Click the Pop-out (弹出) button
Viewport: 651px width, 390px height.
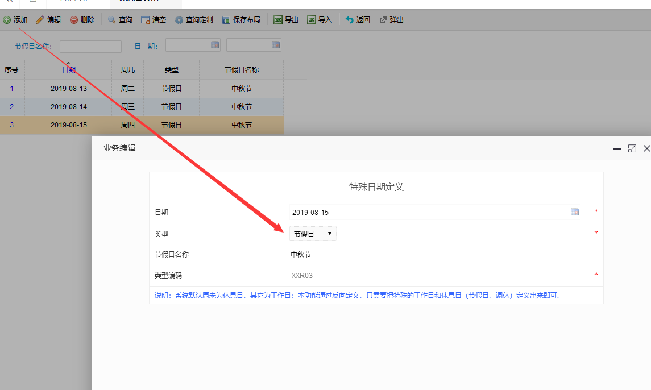(392, 20)
